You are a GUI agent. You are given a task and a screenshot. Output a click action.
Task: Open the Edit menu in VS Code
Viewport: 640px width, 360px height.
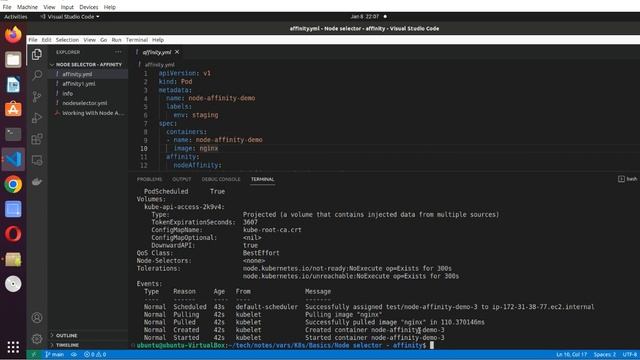pos(47,40)
